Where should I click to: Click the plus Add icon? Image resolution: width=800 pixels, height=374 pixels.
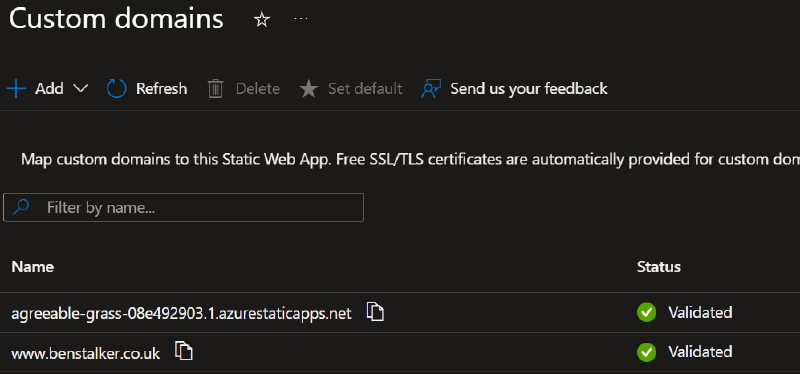[16, 89]
